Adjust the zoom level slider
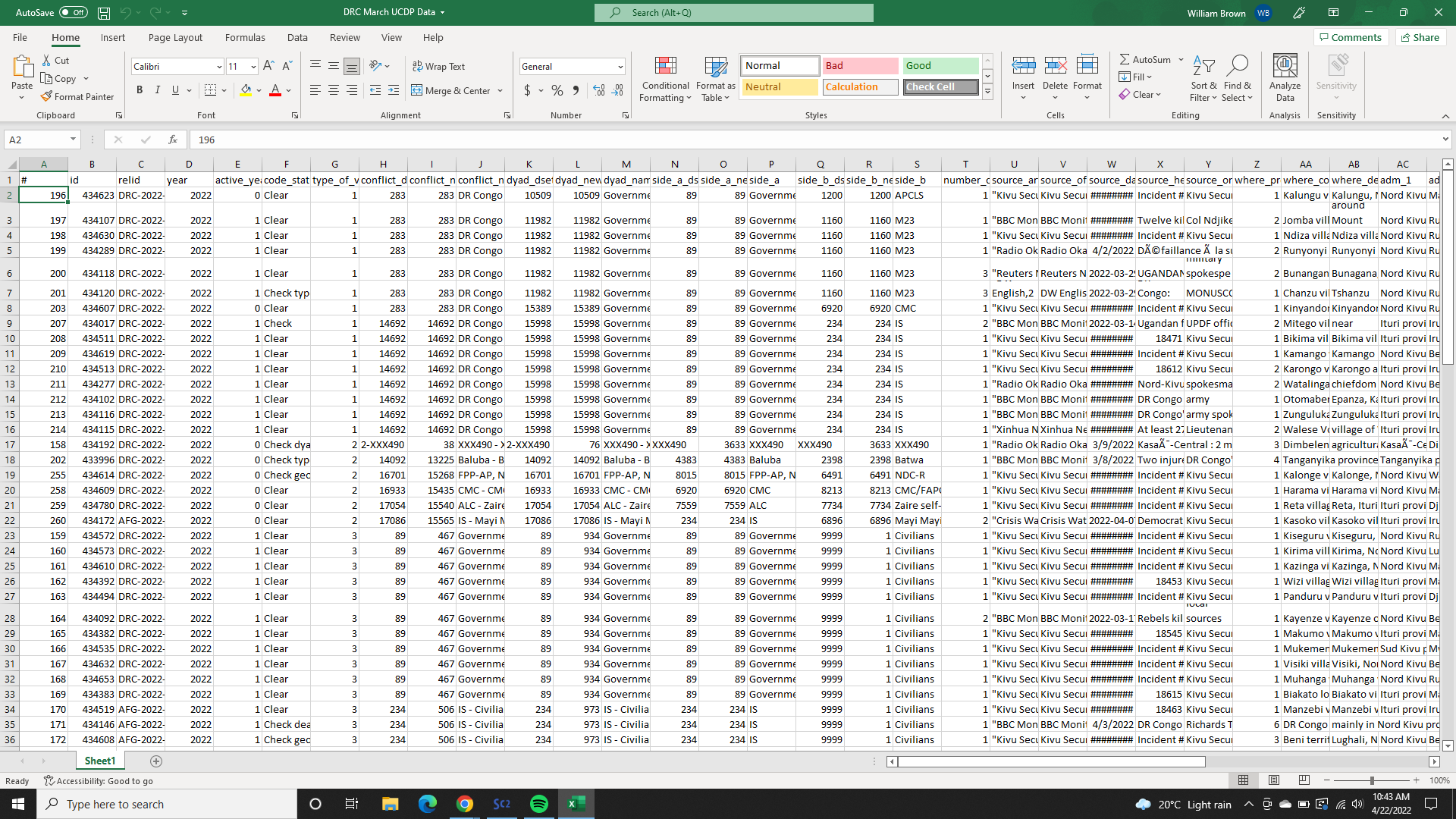1456x819 pixels. (x=1371, y=780)
